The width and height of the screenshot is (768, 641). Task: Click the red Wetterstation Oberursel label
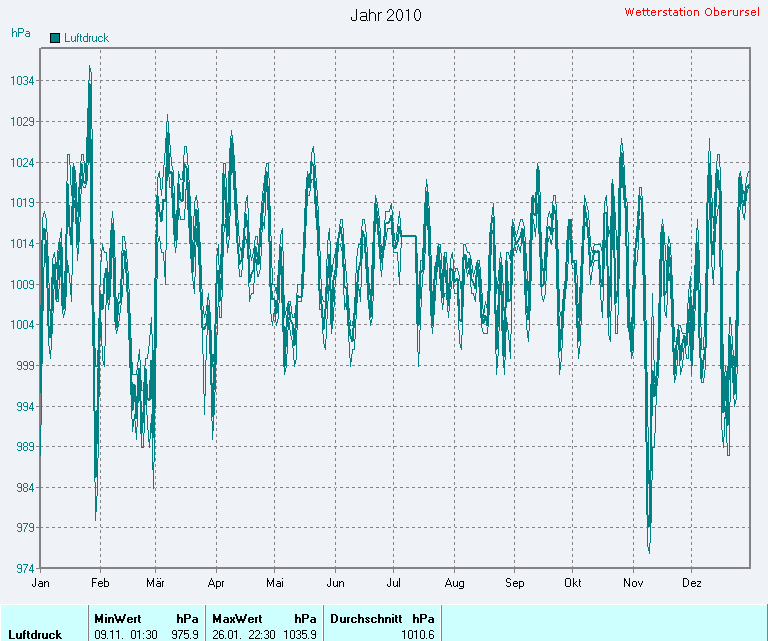(x=692, y=12)
